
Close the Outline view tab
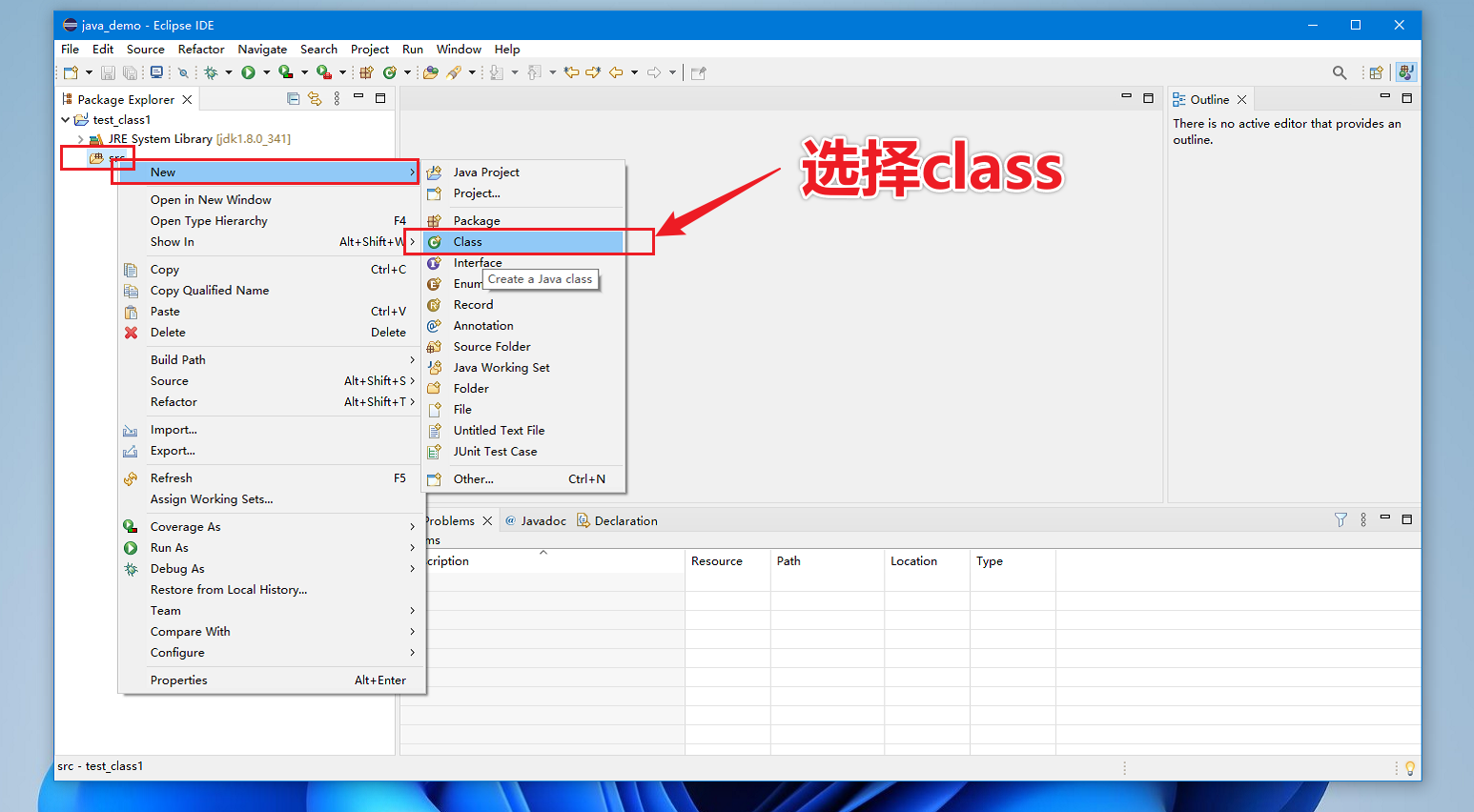tap(1241, 100)
